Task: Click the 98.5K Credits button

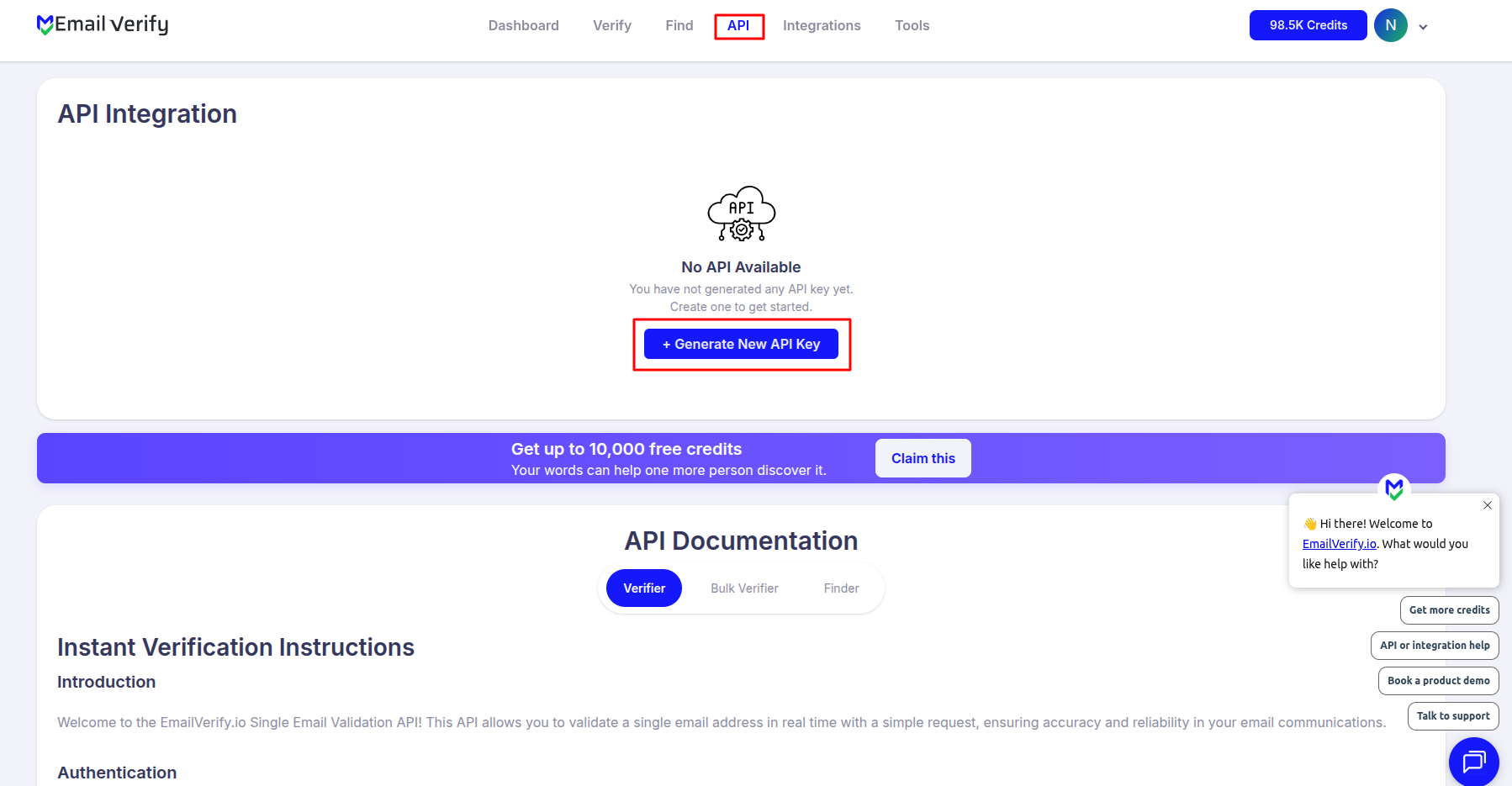Action: click(1308, 25)
